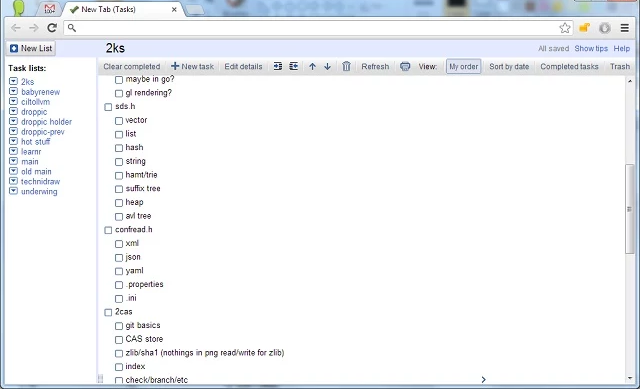
Task: Switch to the Gmail tab
Action: [49, 9]
